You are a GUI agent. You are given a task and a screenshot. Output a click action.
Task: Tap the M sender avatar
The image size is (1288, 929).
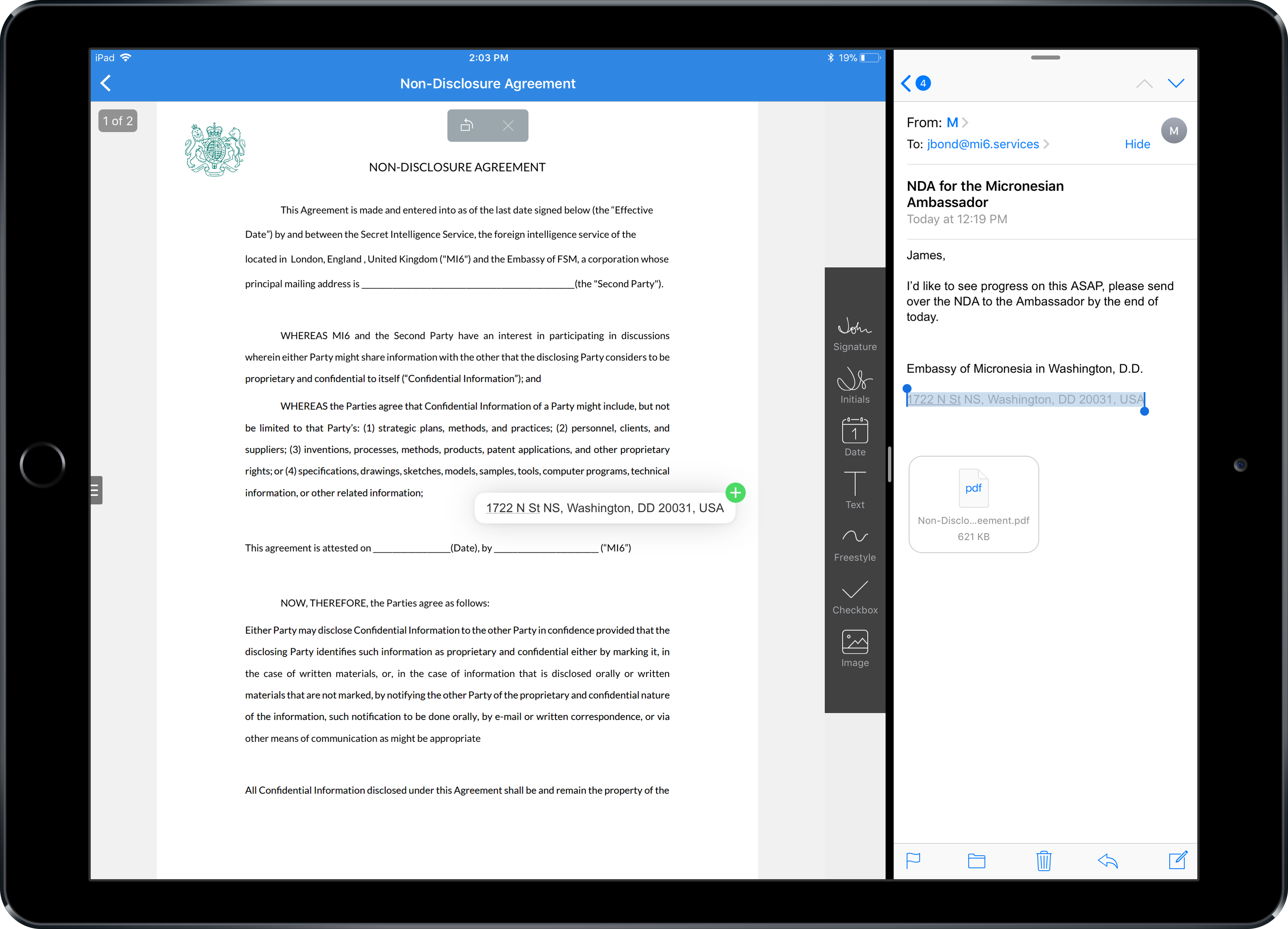pos(1174,131)
